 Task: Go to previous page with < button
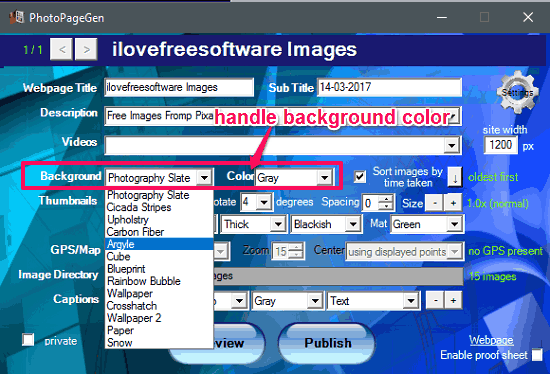coord(61,49)
